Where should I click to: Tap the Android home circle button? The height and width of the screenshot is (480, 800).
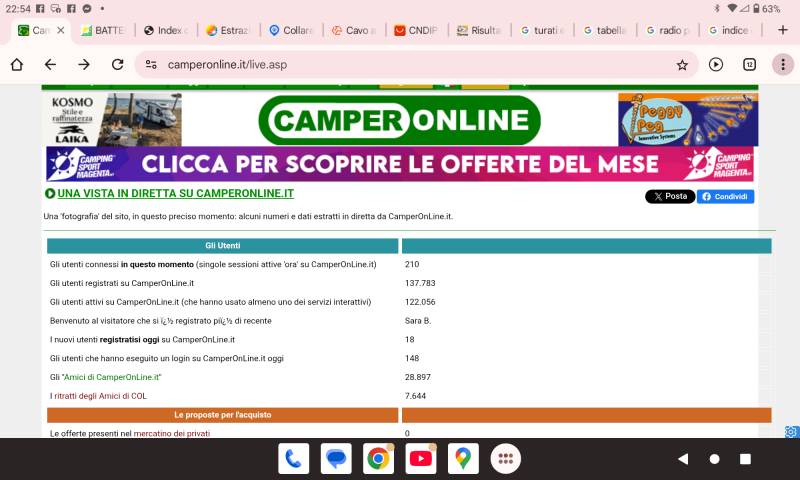pyautogui.click(x=714, y=459)
